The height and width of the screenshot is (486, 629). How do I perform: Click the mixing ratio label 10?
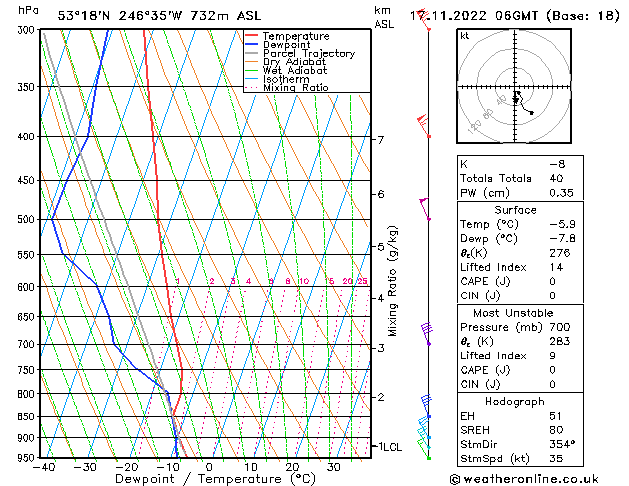click(304, 281)
